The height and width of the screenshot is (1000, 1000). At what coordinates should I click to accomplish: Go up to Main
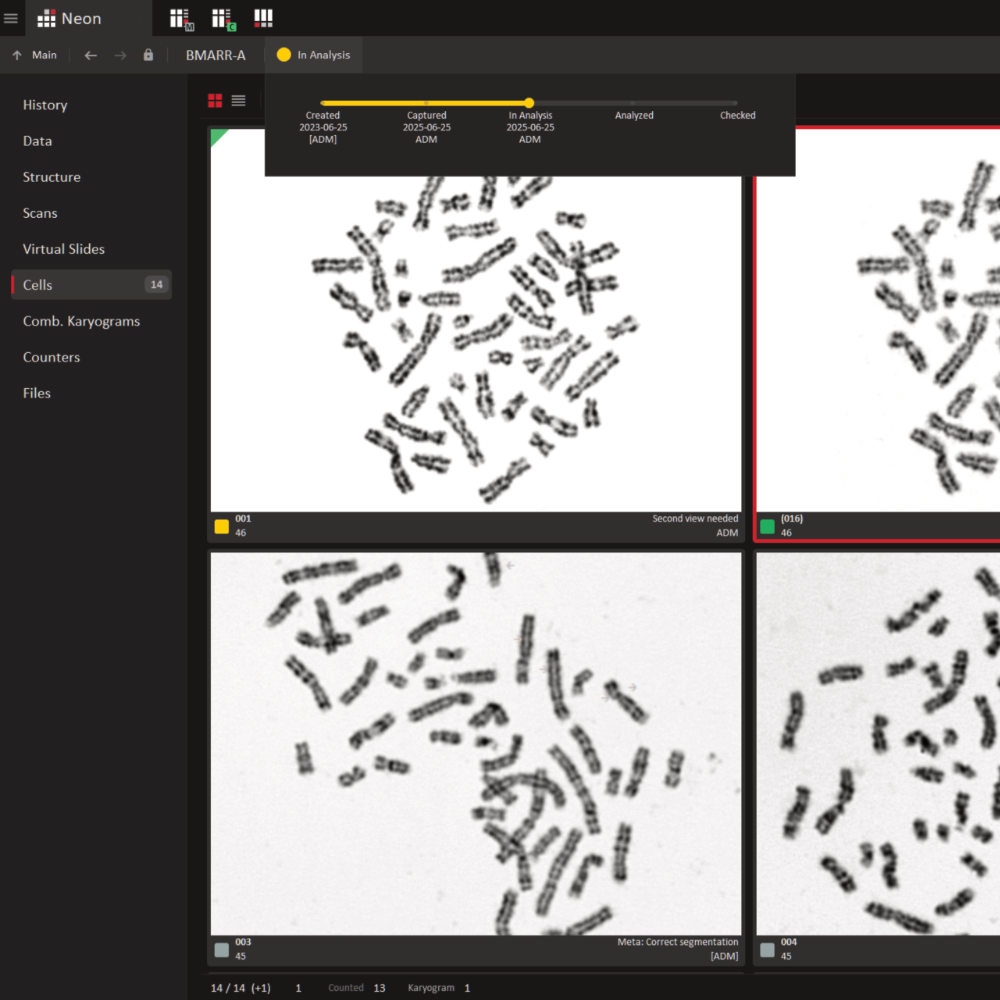(35, 55)
